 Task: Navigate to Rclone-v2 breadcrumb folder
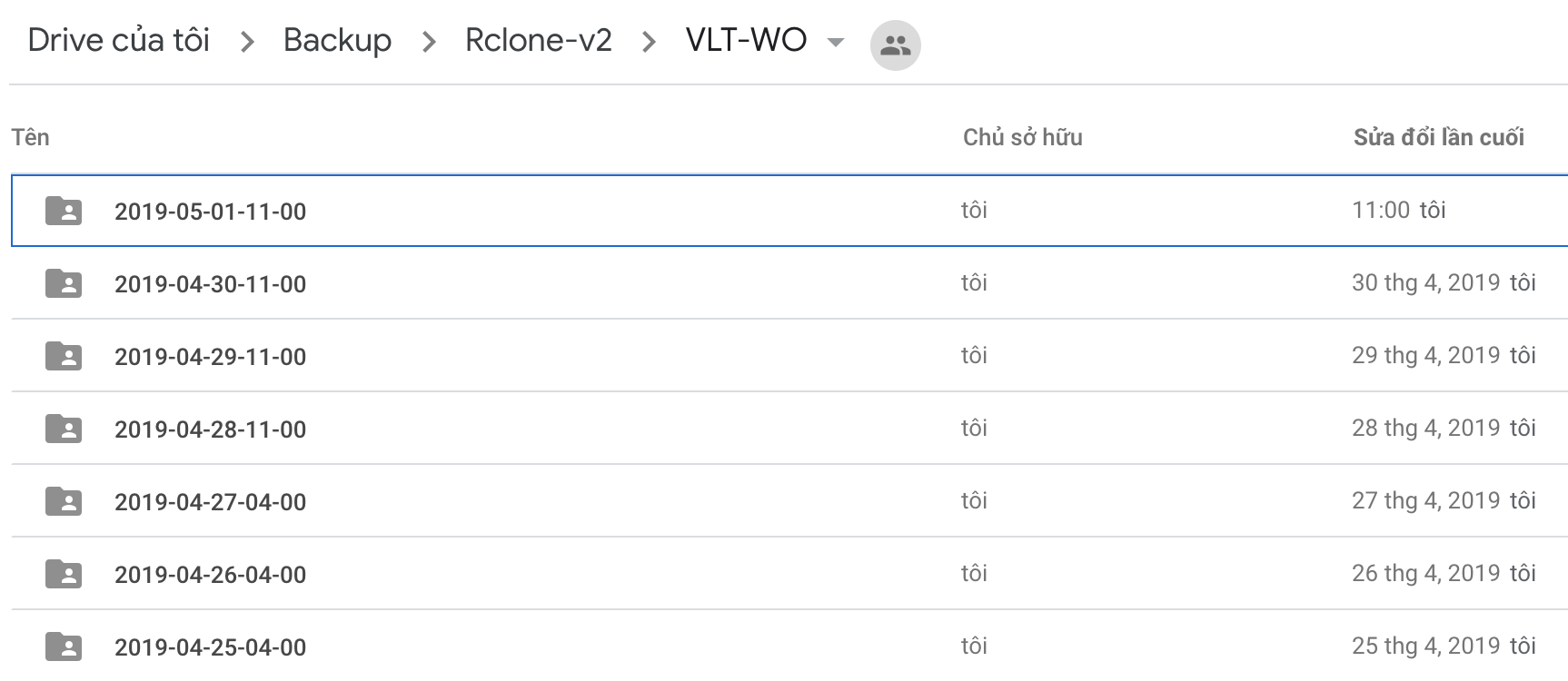click(x=539, y=40)
